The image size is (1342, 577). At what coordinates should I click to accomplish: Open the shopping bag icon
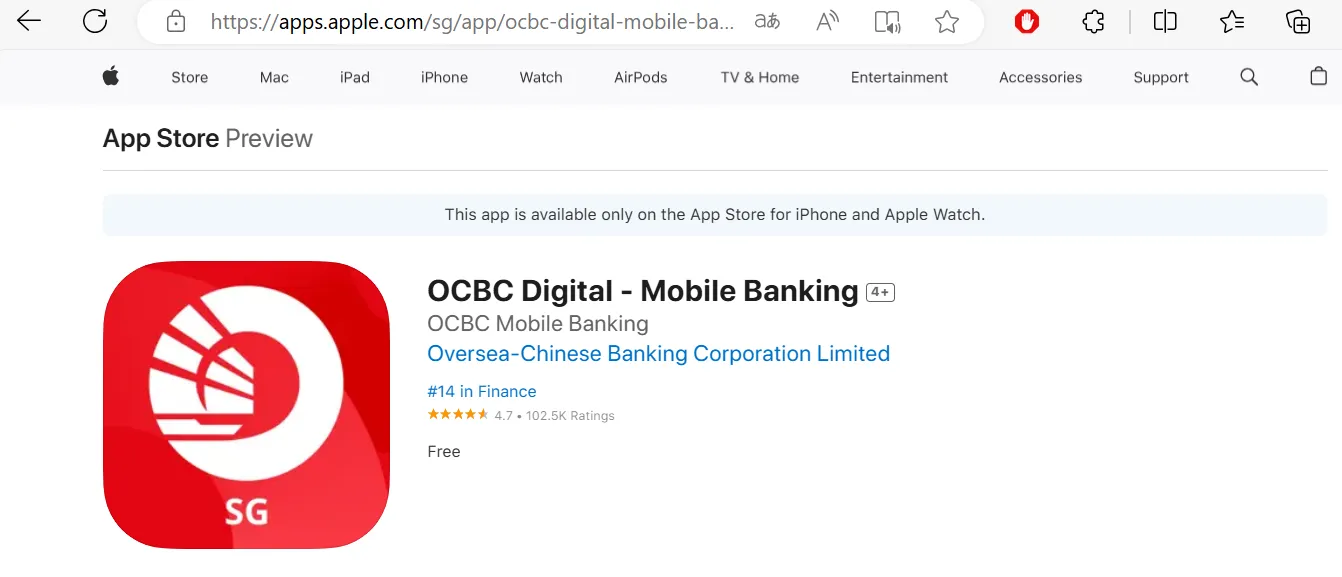point(1318,77)
